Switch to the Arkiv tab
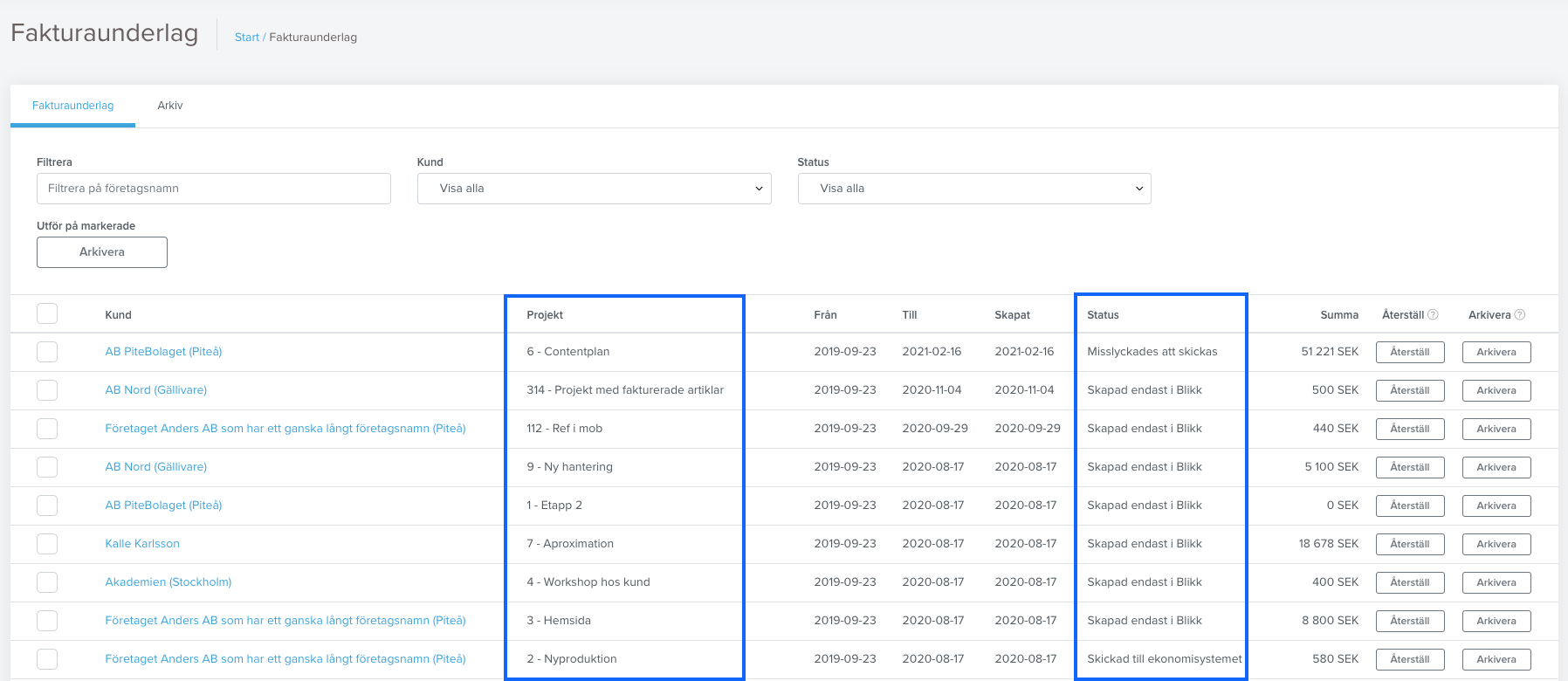1568x681 pixels. [x=170, y=106]
